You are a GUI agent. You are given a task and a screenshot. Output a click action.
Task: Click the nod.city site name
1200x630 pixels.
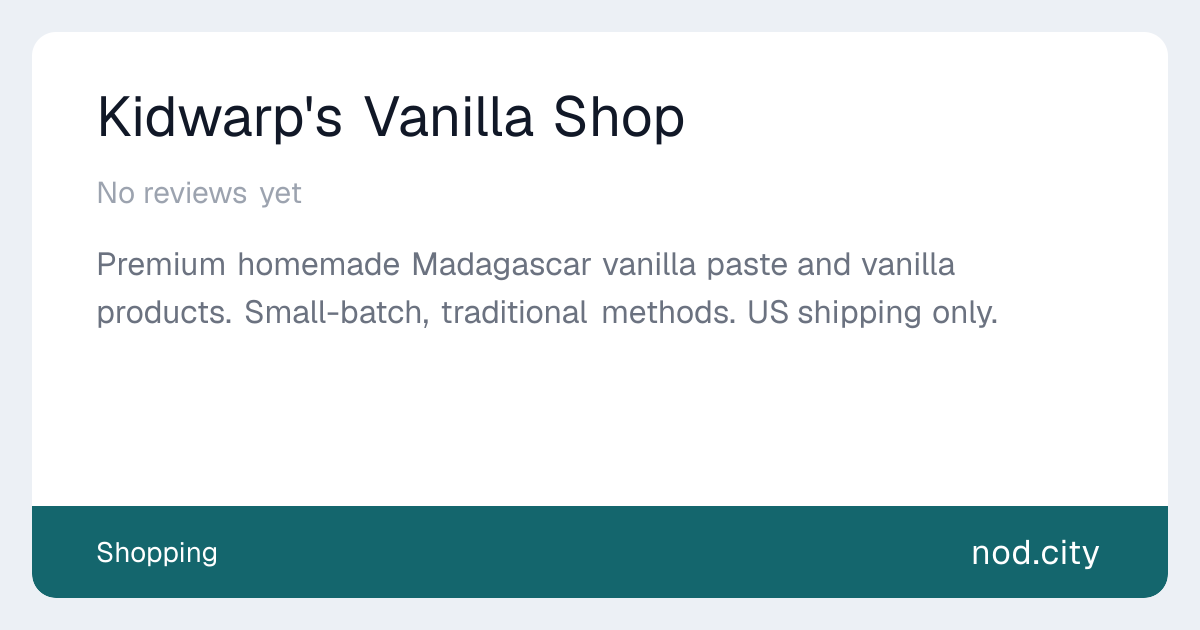[x=1035, y=552]
